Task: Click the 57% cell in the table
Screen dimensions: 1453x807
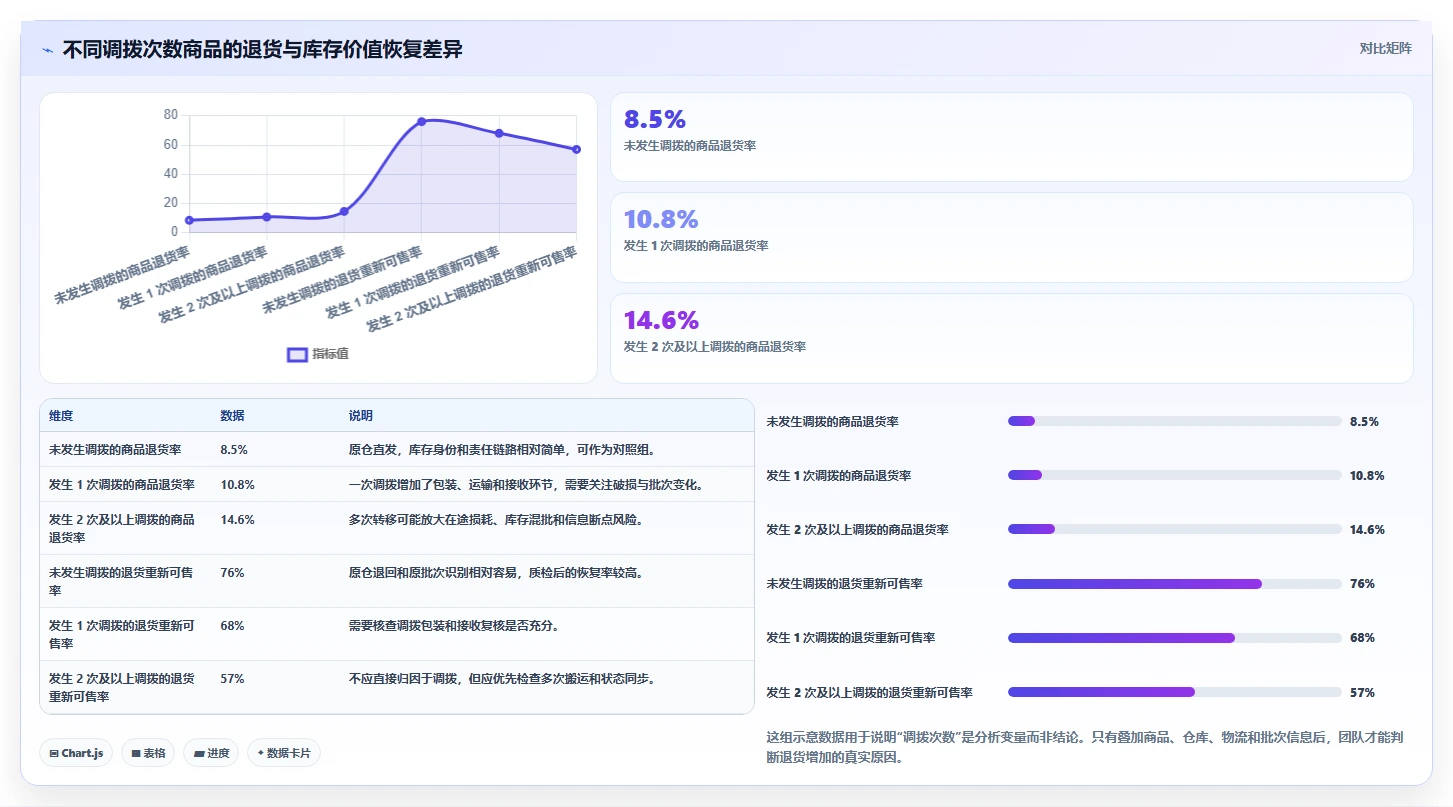Action: [x=232, y=679]
